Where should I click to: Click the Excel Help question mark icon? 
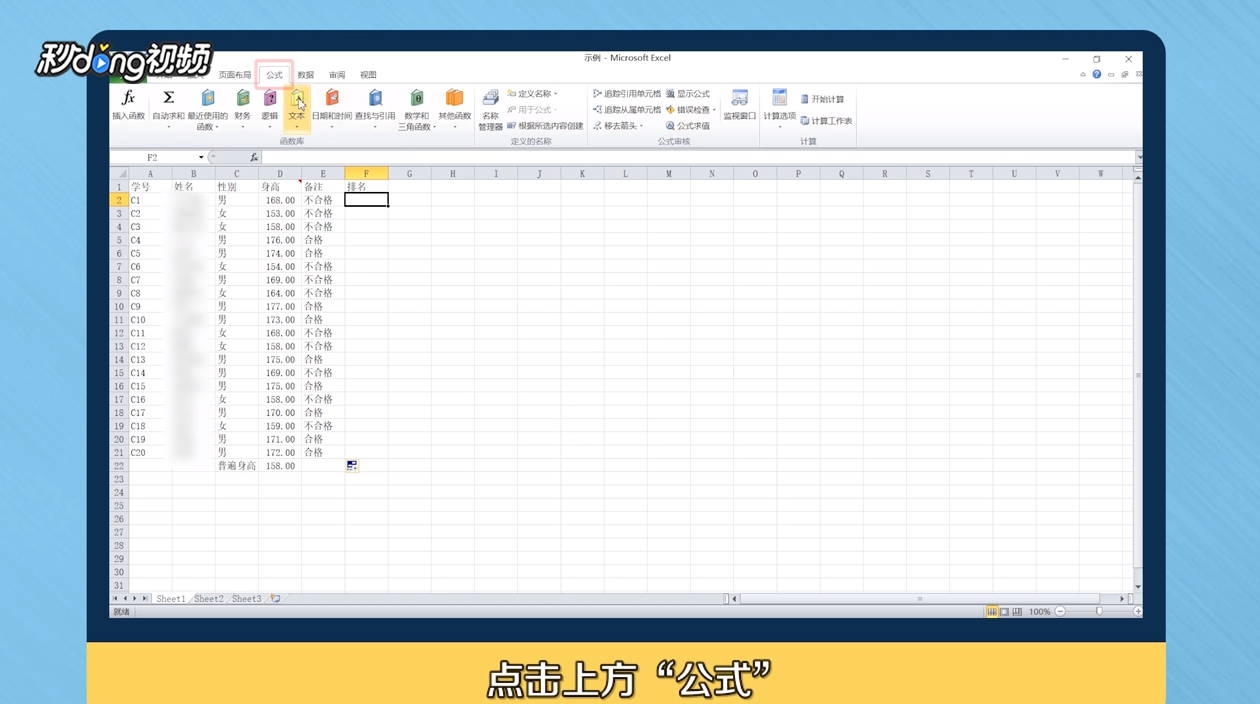tap(1097, 75)
